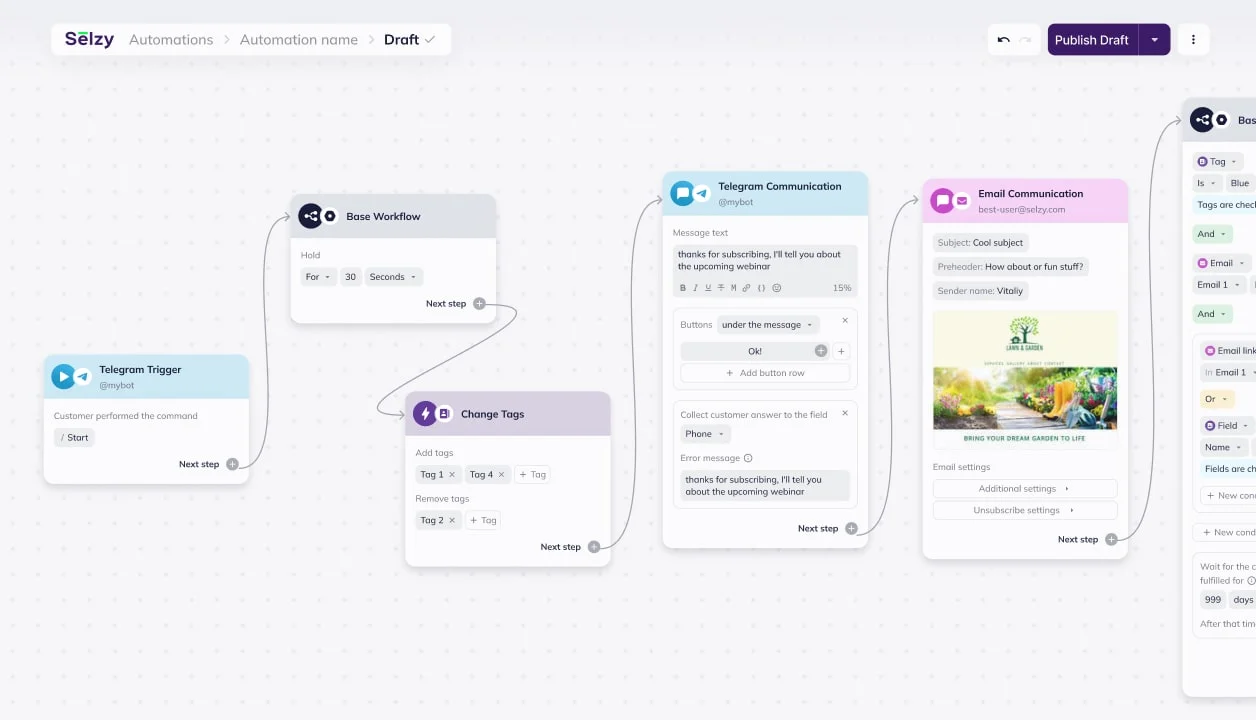Click the lightning icon on Change Tags block
The width and height of the screenshot is (1256, 720).
click(425, 413)
